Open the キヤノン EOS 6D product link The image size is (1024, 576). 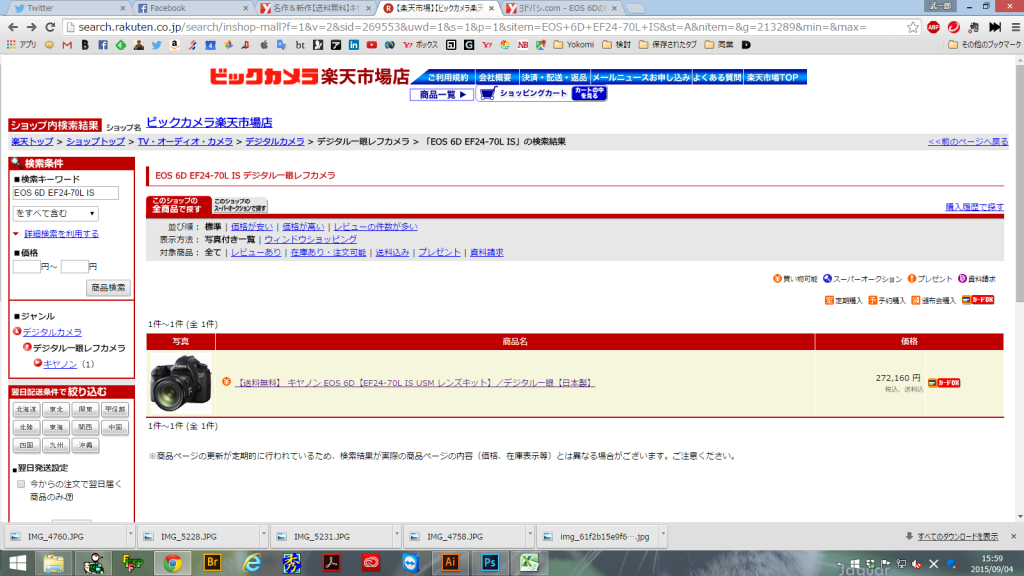click(415, 383)
